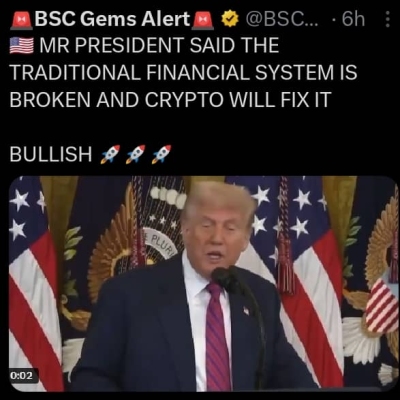400x400 pixels.
Task: Click the 0:02 video duration badge
Action: (x=24, y=376)
